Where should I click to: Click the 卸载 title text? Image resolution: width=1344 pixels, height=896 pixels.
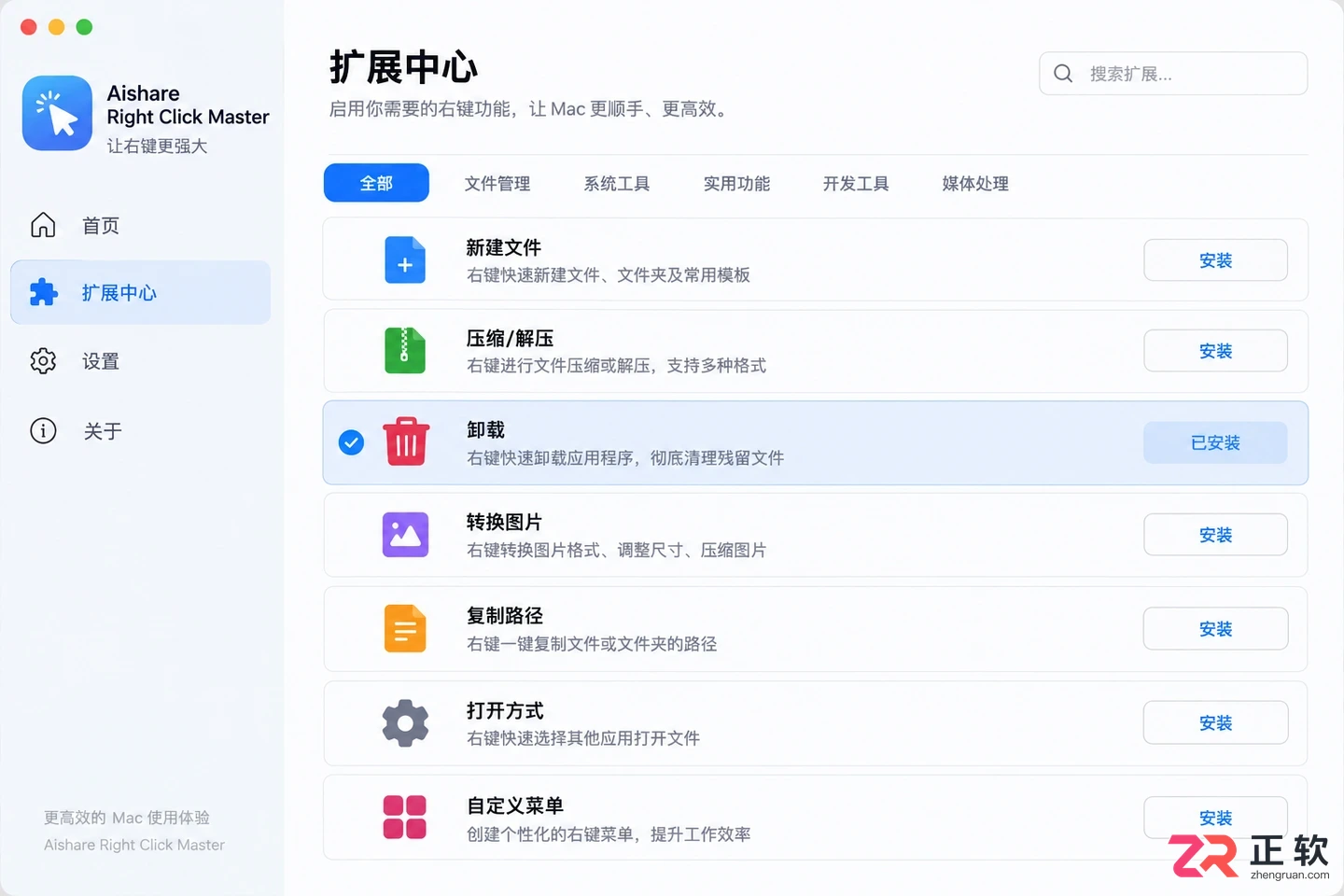pyautogui.click(x=485, y=429)
